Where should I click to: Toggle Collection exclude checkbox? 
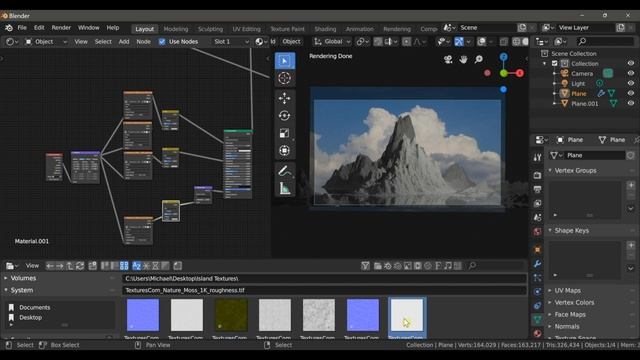pos(554,63)
